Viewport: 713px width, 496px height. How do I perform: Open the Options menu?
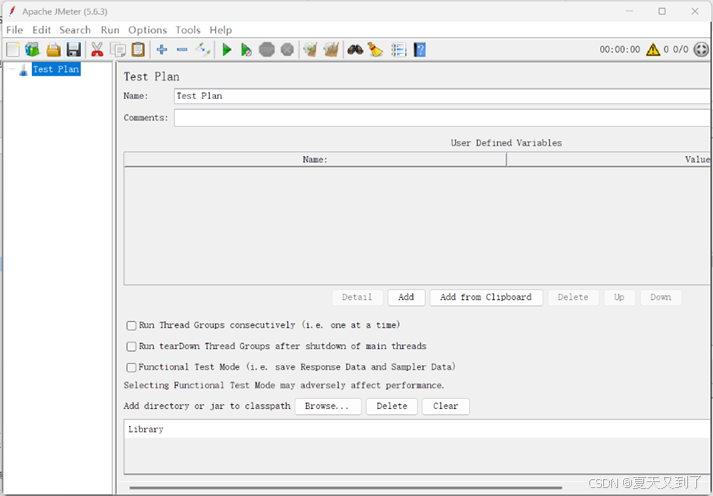(147, 30)
